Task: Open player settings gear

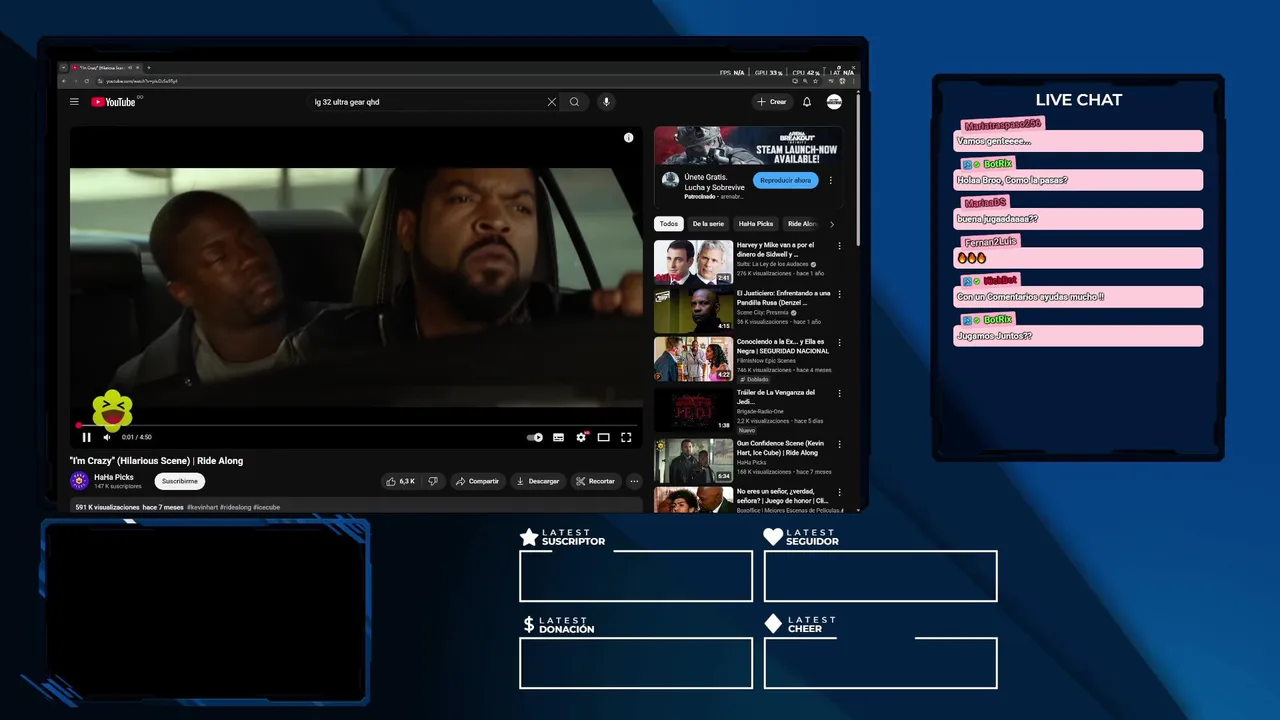Action: (581, 437)
